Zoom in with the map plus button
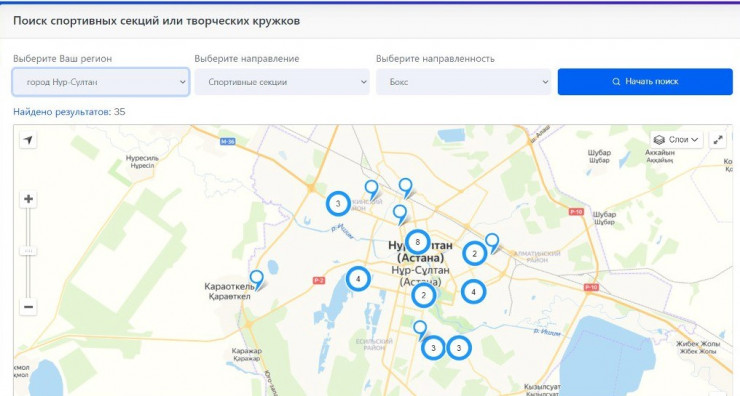 tap(28, 199)
